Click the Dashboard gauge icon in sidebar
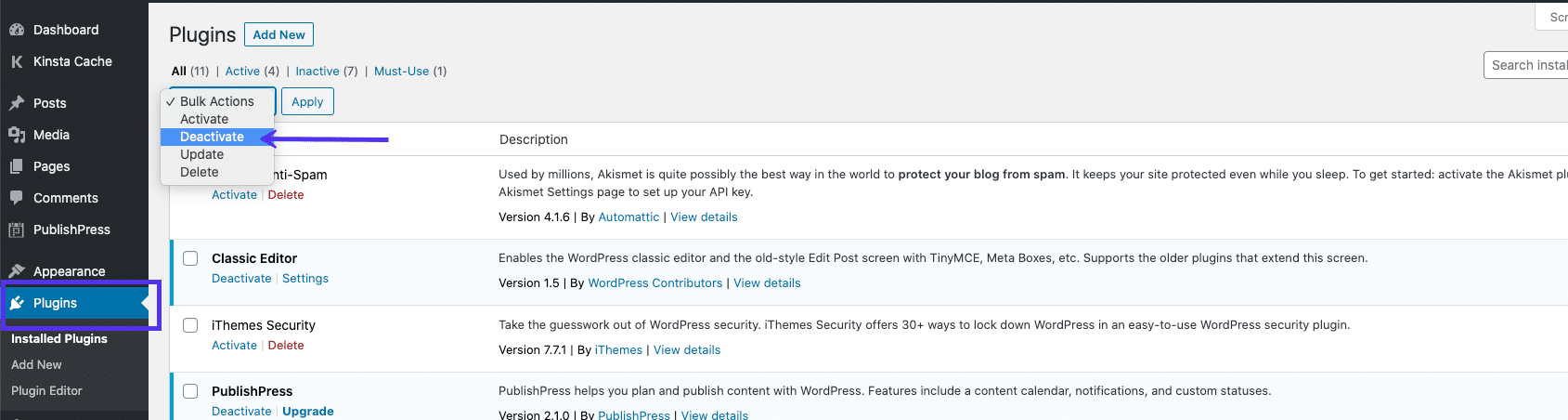The image size is (1568, 420). [x=17, y=30]
